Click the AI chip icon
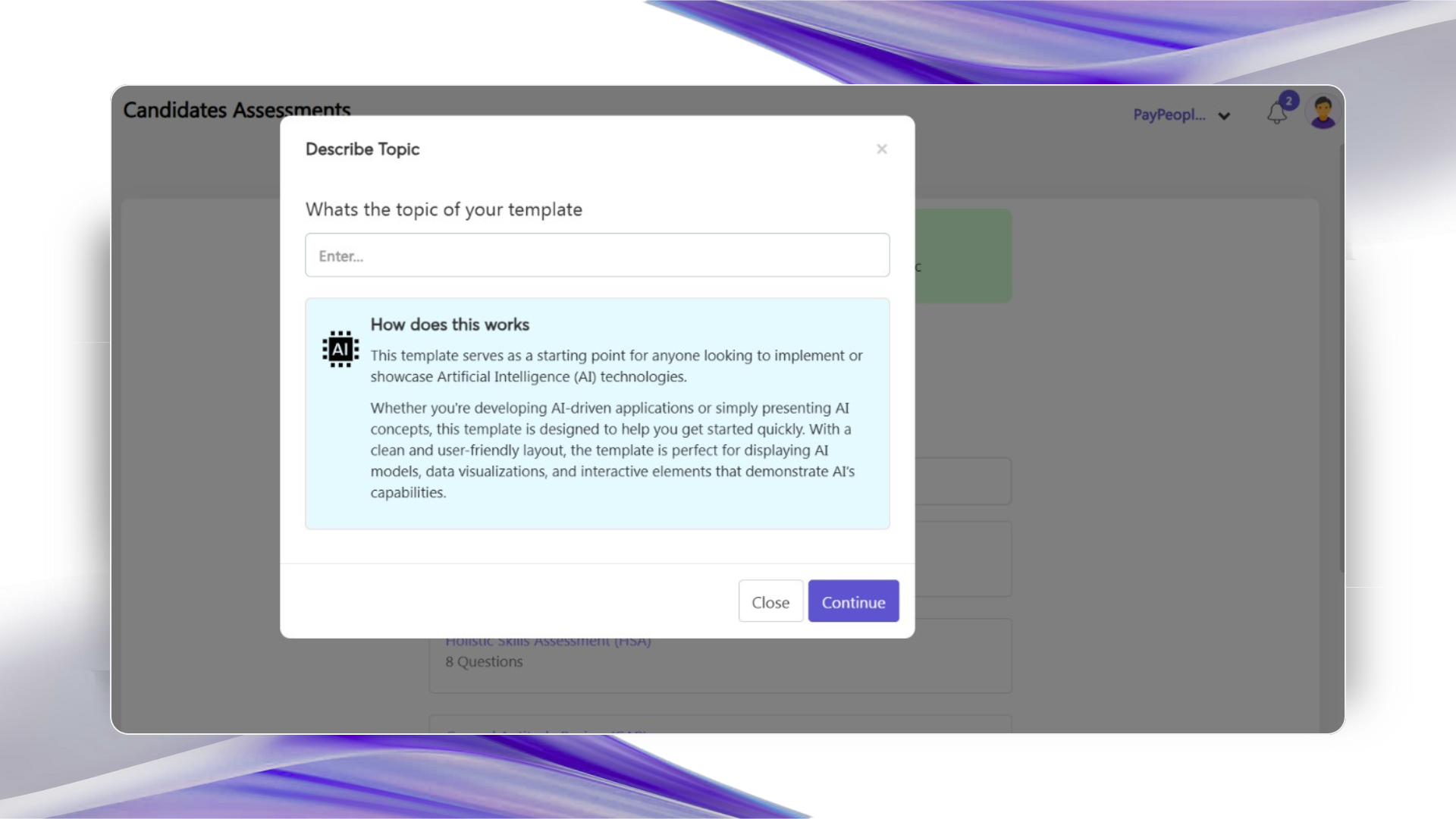The height and width of the screenshot is (819, 1456). tap(340, 349)
